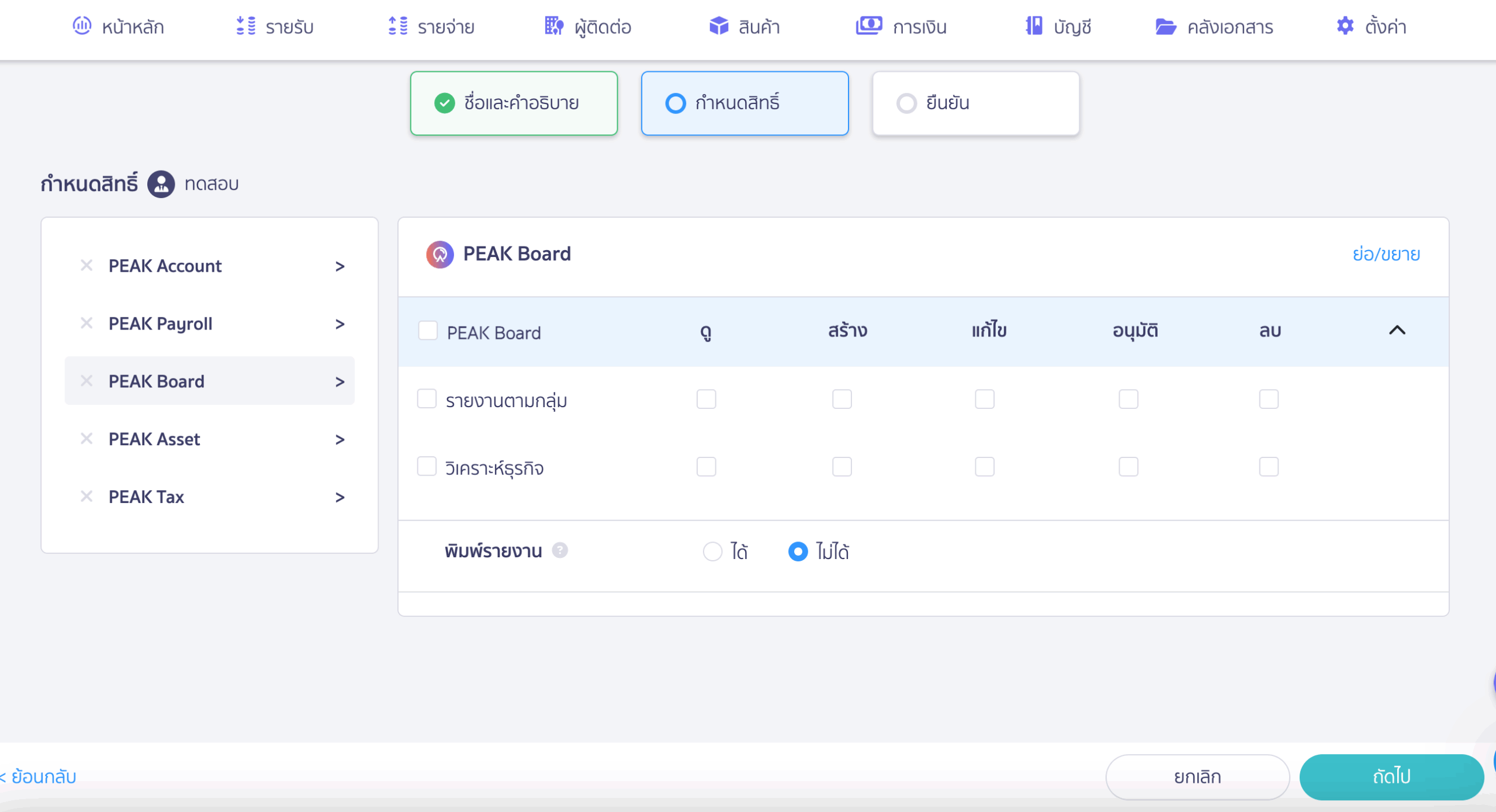Expand PEAK Tax arrow
The height and width of the screenshot is (812, 1496).
coord(340,498)
